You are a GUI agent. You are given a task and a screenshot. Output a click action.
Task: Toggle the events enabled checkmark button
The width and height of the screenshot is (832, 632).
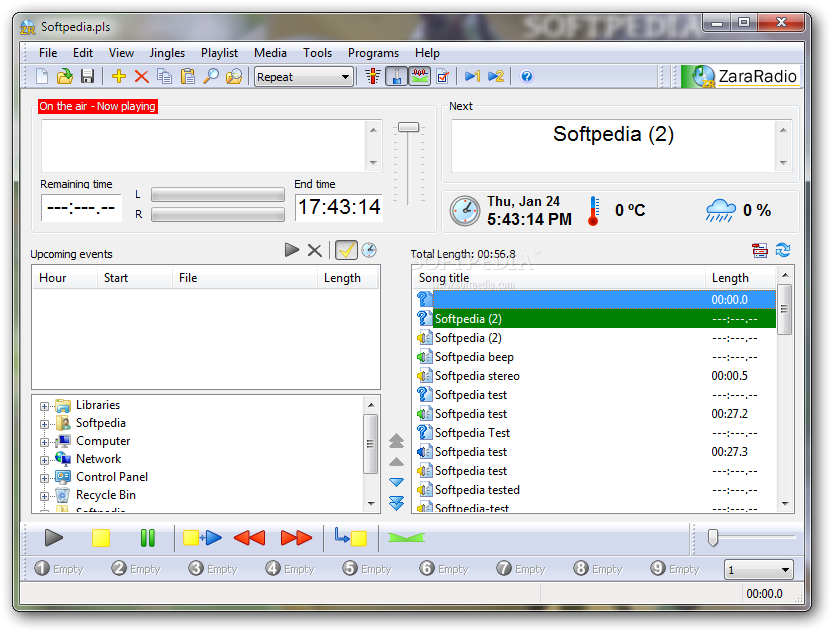pos(346,250)
